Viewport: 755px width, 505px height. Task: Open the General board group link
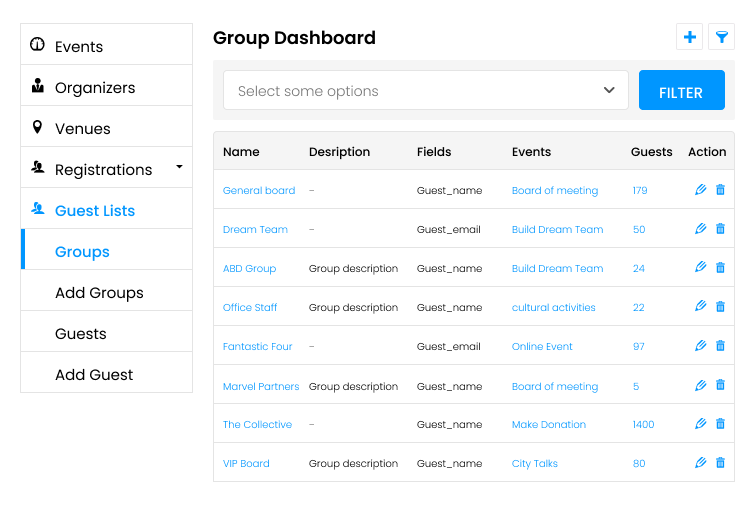[259, 191]
